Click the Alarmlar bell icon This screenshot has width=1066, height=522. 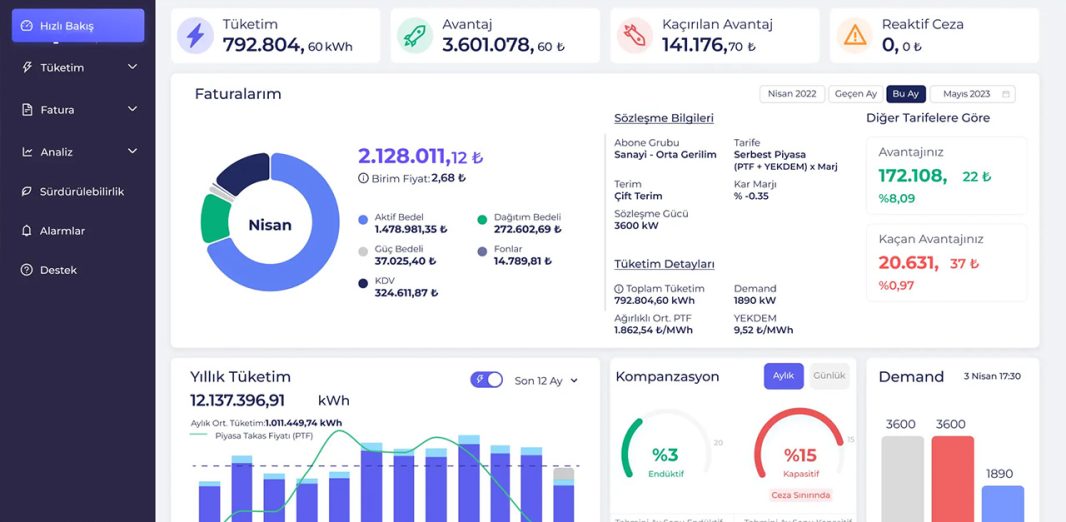point(27,231)
